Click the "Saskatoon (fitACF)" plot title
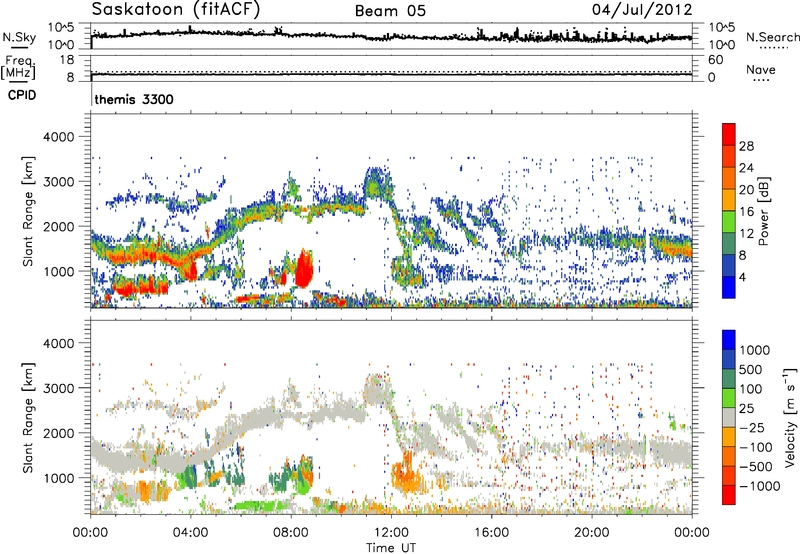This screenshot has height=554, width=800. (x=176, y=9)
